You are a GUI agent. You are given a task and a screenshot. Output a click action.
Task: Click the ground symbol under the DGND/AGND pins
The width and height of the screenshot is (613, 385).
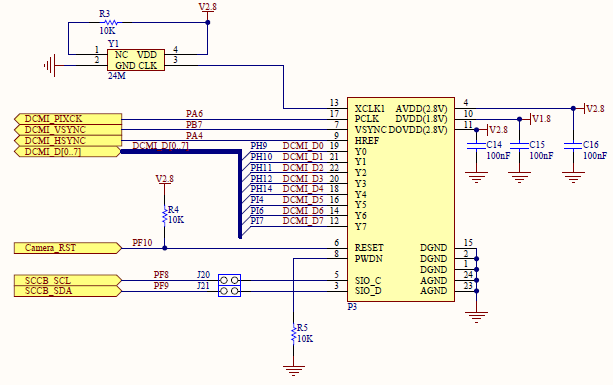(x=476, y=317)
